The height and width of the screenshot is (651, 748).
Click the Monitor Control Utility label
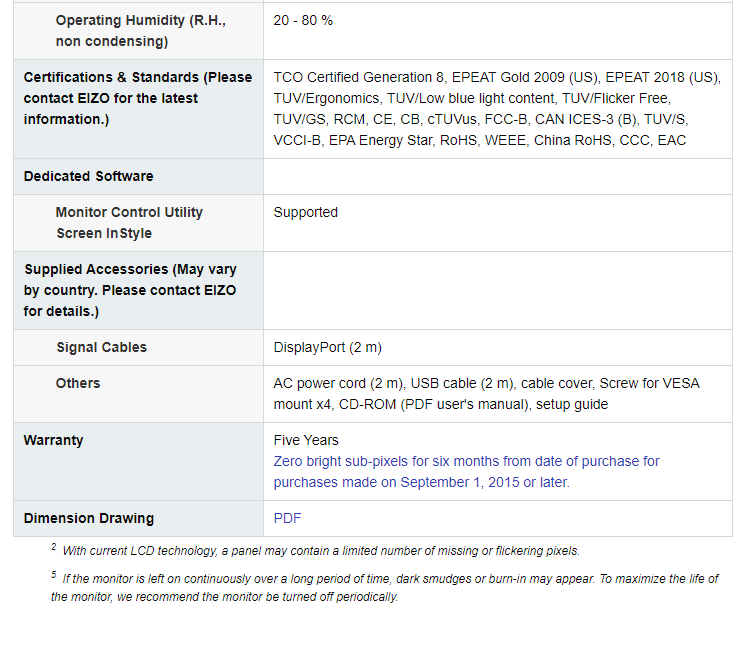[x=129, y=212]
